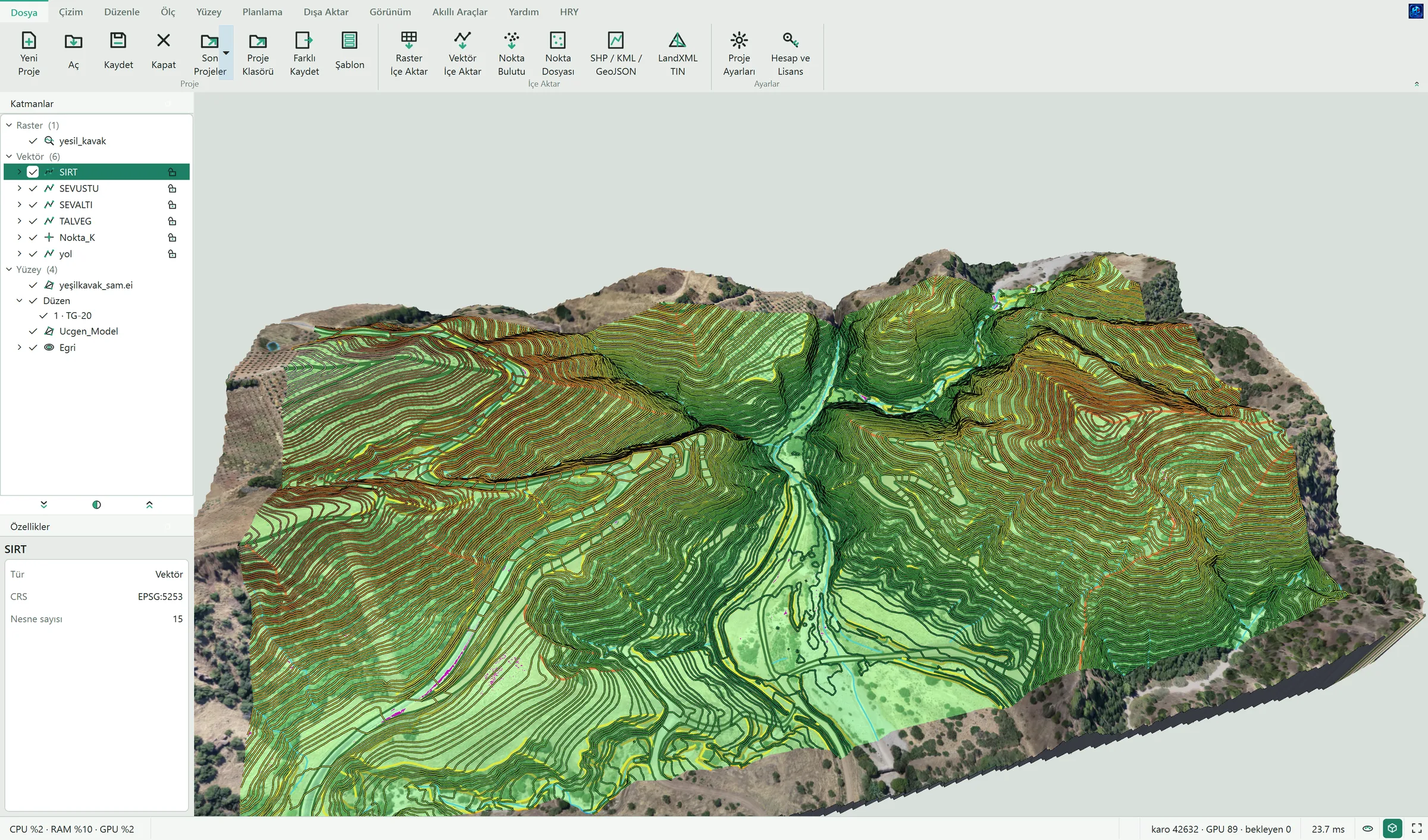Open Hesap ve Lisans account settings

790,54
